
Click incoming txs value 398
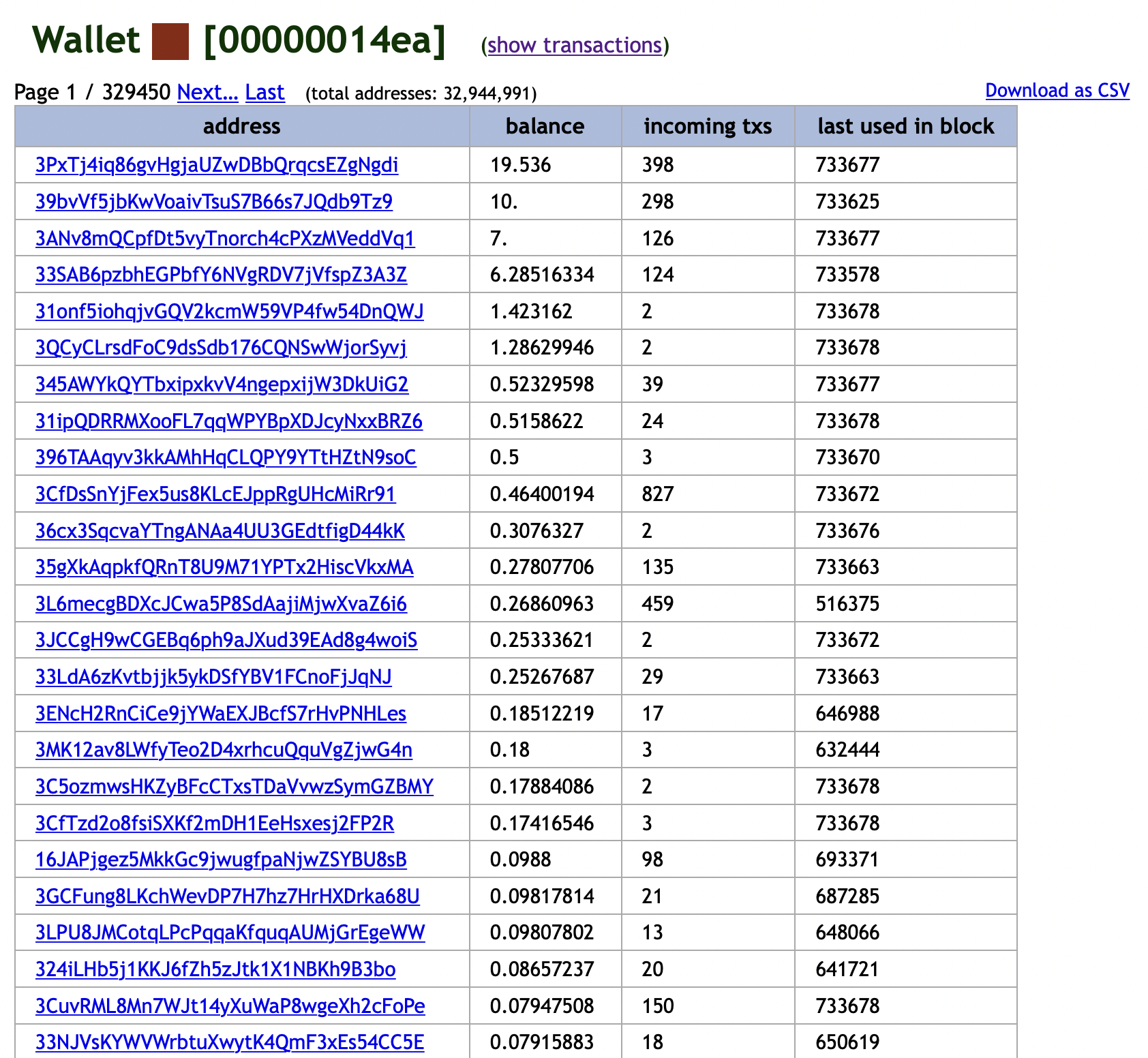coord(658,165)
